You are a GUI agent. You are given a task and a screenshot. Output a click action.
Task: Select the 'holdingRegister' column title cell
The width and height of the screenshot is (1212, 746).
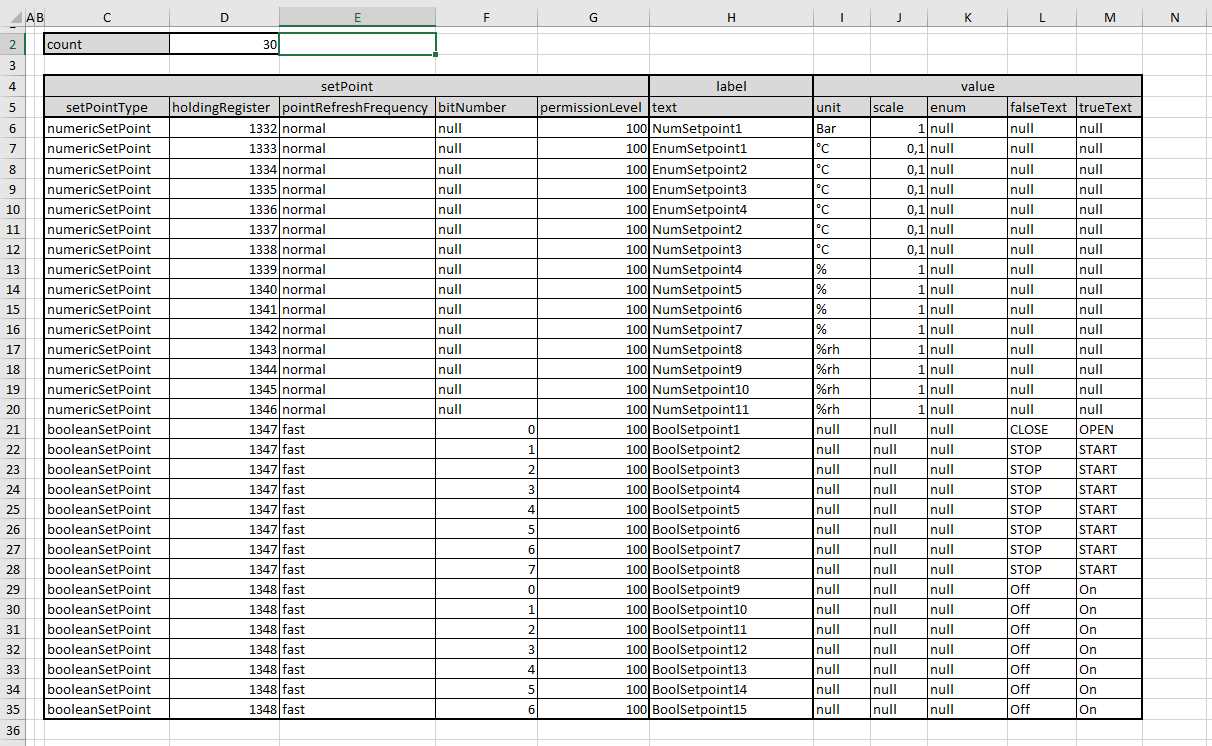224,107
